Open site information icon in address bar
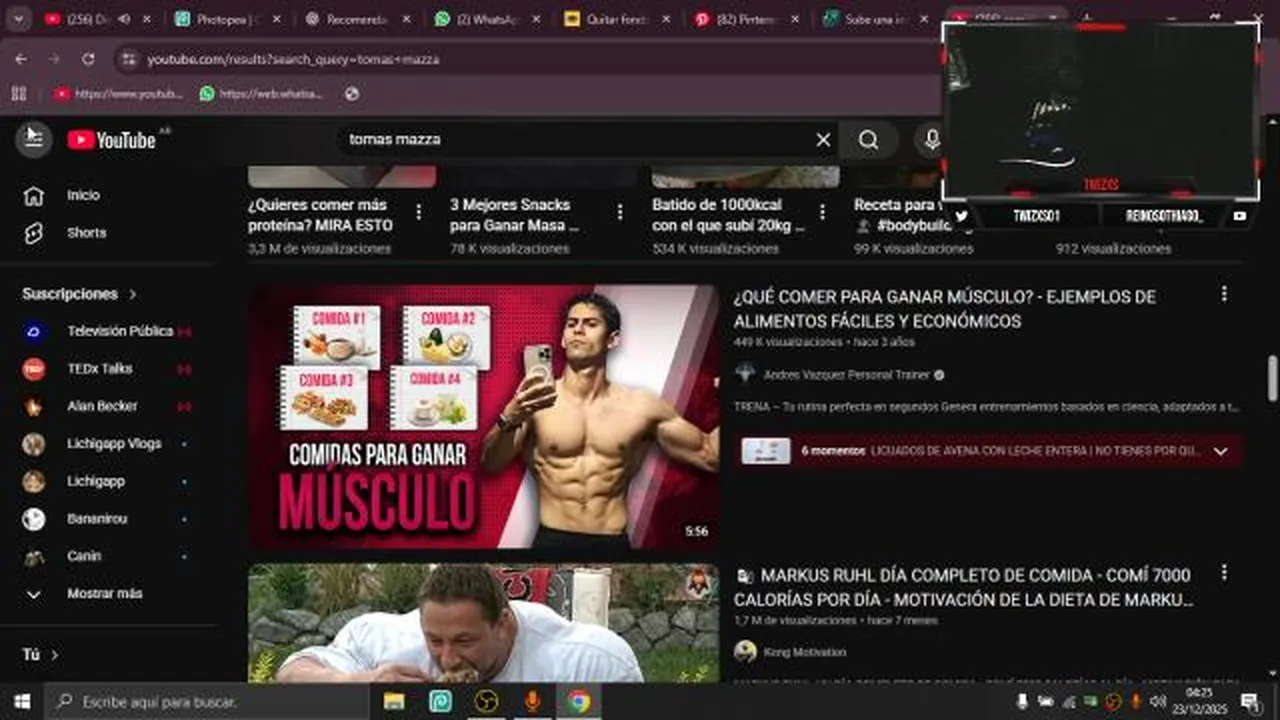This screenshot has height=720, width=1280. 128,60
